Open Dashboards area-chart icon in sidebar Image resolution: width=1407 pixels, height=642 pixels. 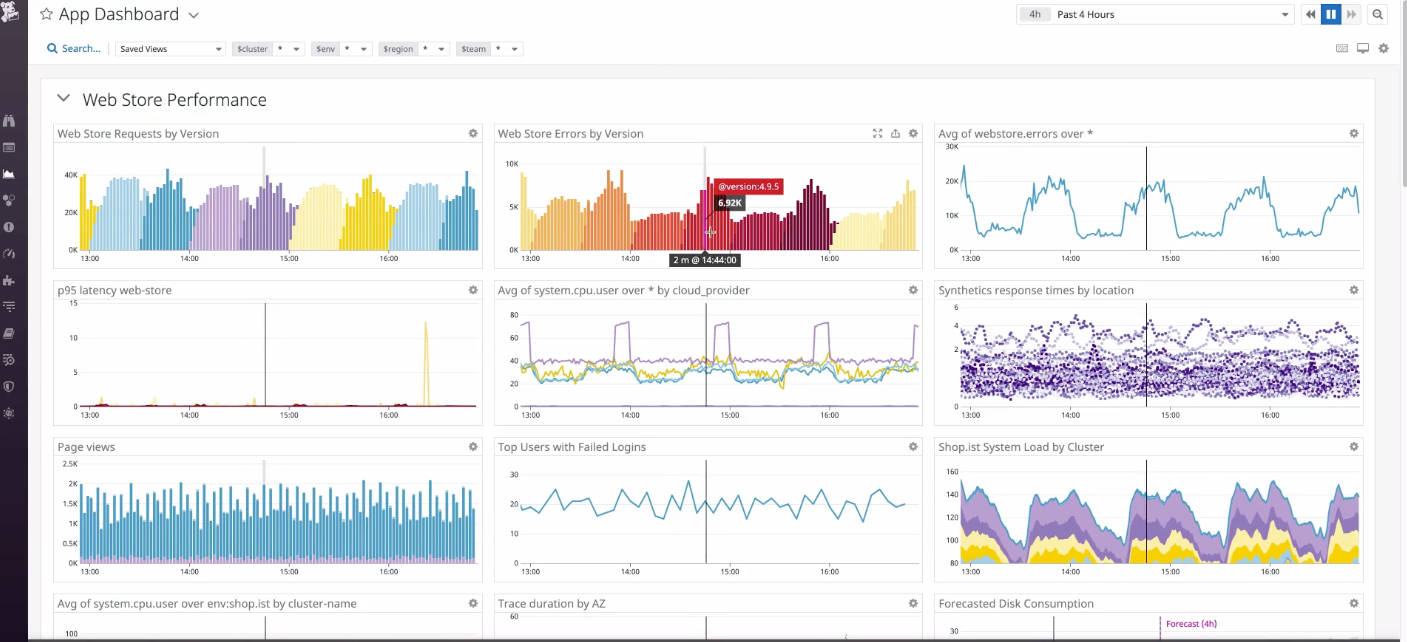click(9, 174)
